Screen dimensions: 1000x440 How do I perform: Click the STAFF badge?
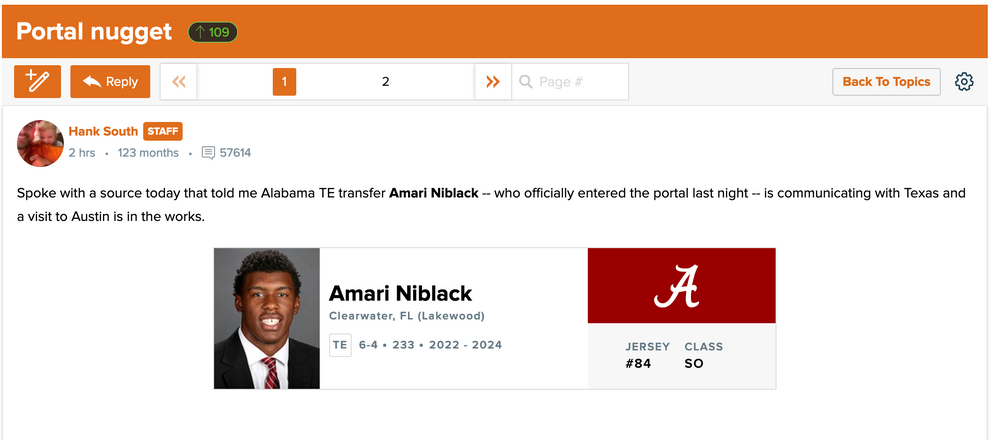[163, 131]
